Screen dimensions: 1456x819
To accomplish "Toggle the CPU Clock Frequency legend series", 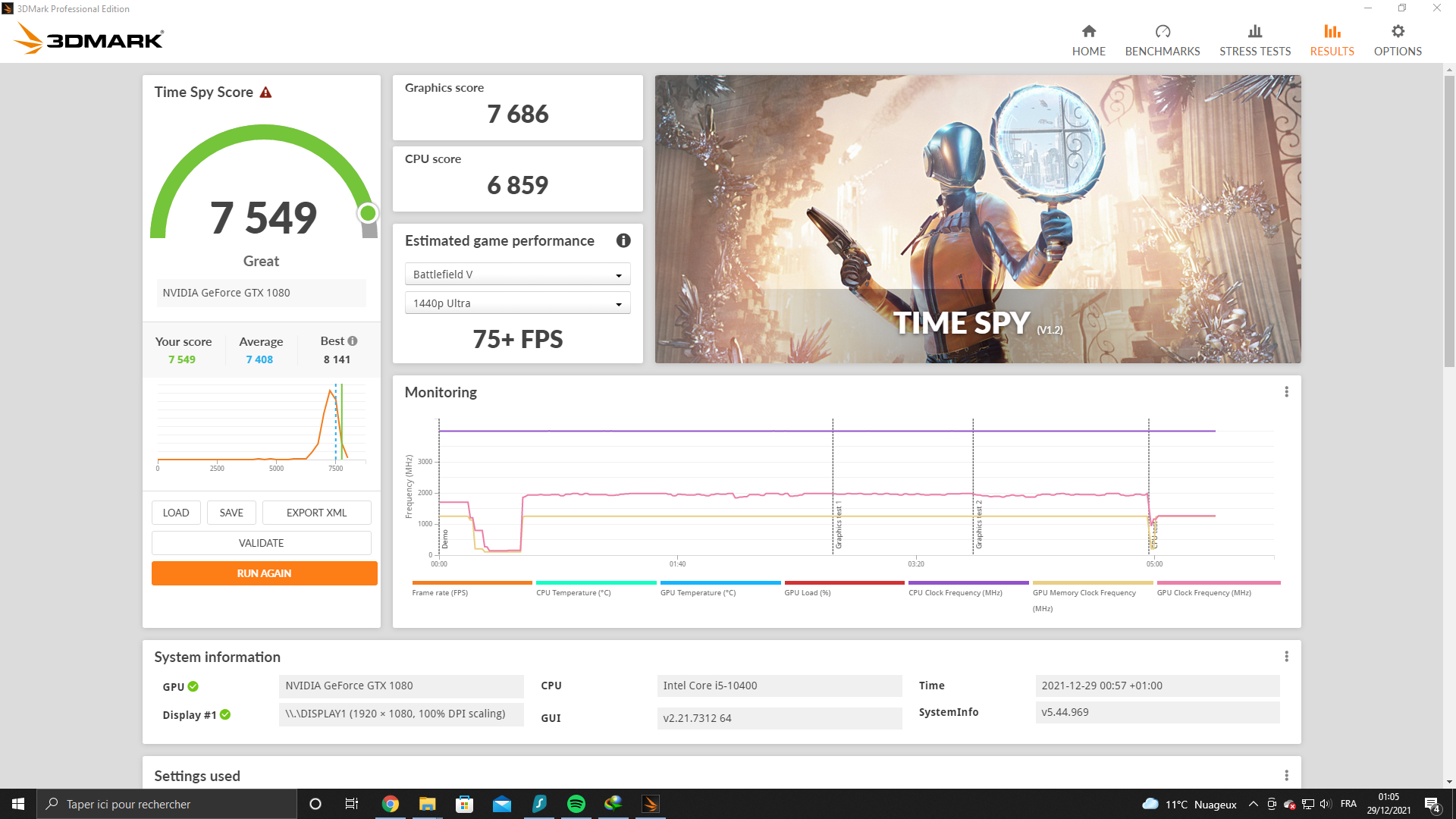I will pyautogui.click(x=955, y=592).
